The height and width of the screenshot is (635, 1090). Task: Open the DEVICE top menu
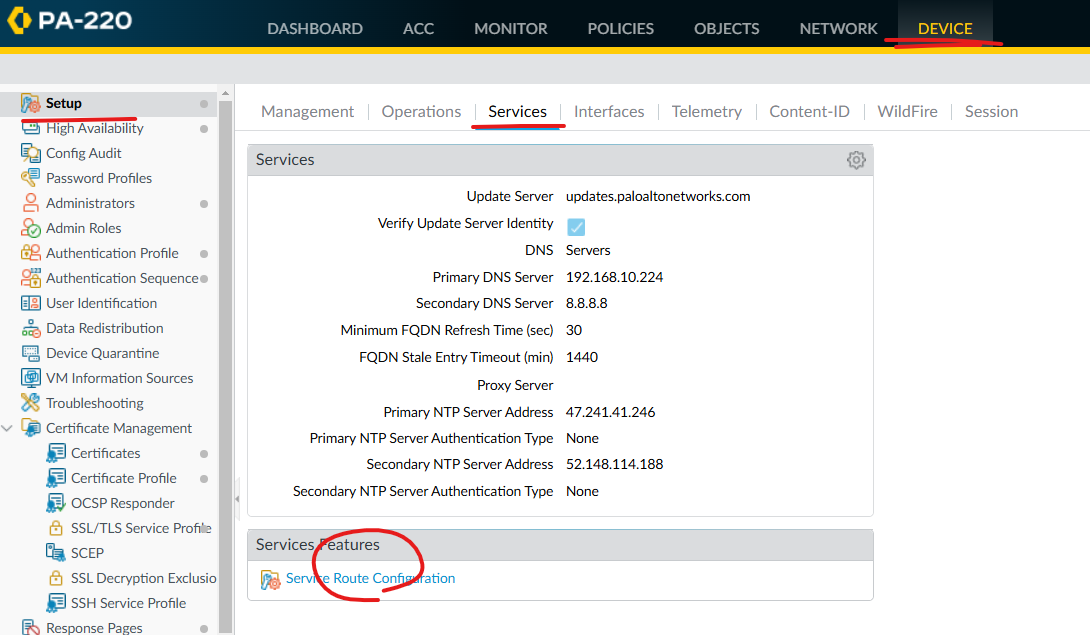click(945, 29)
